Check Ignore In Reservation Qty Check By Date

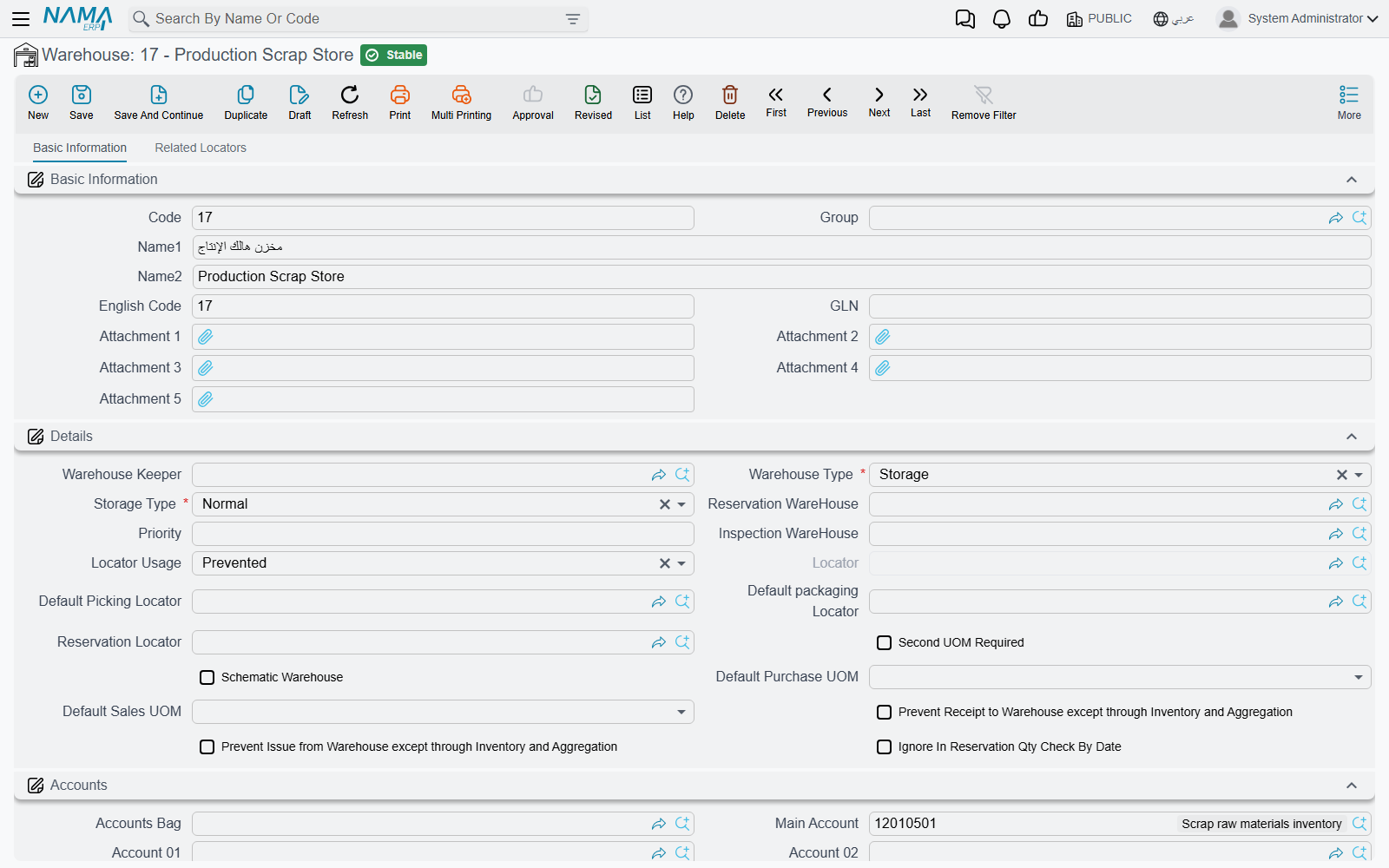point(884,746)
